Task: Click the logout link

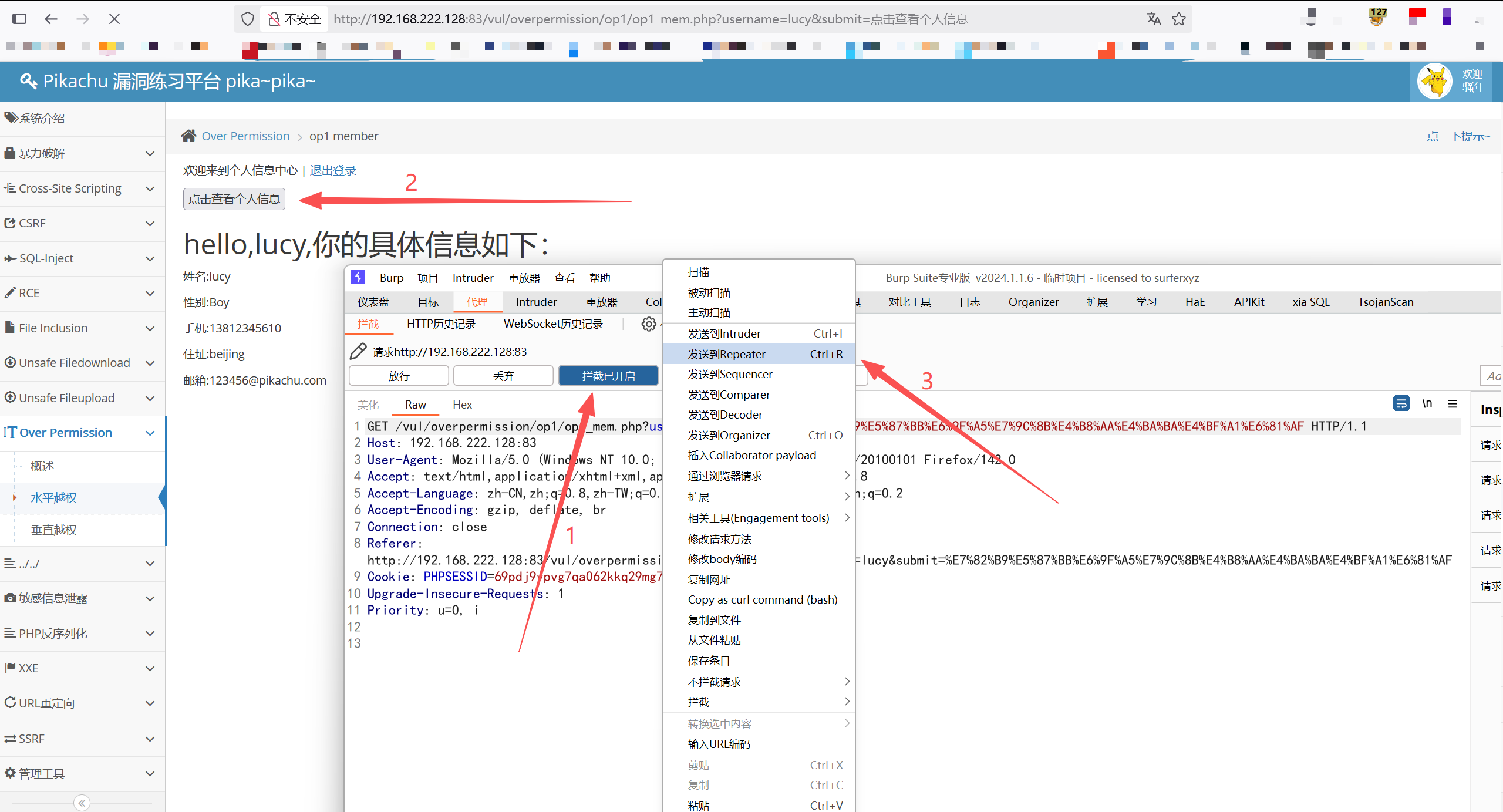Action: pos(333,170)
